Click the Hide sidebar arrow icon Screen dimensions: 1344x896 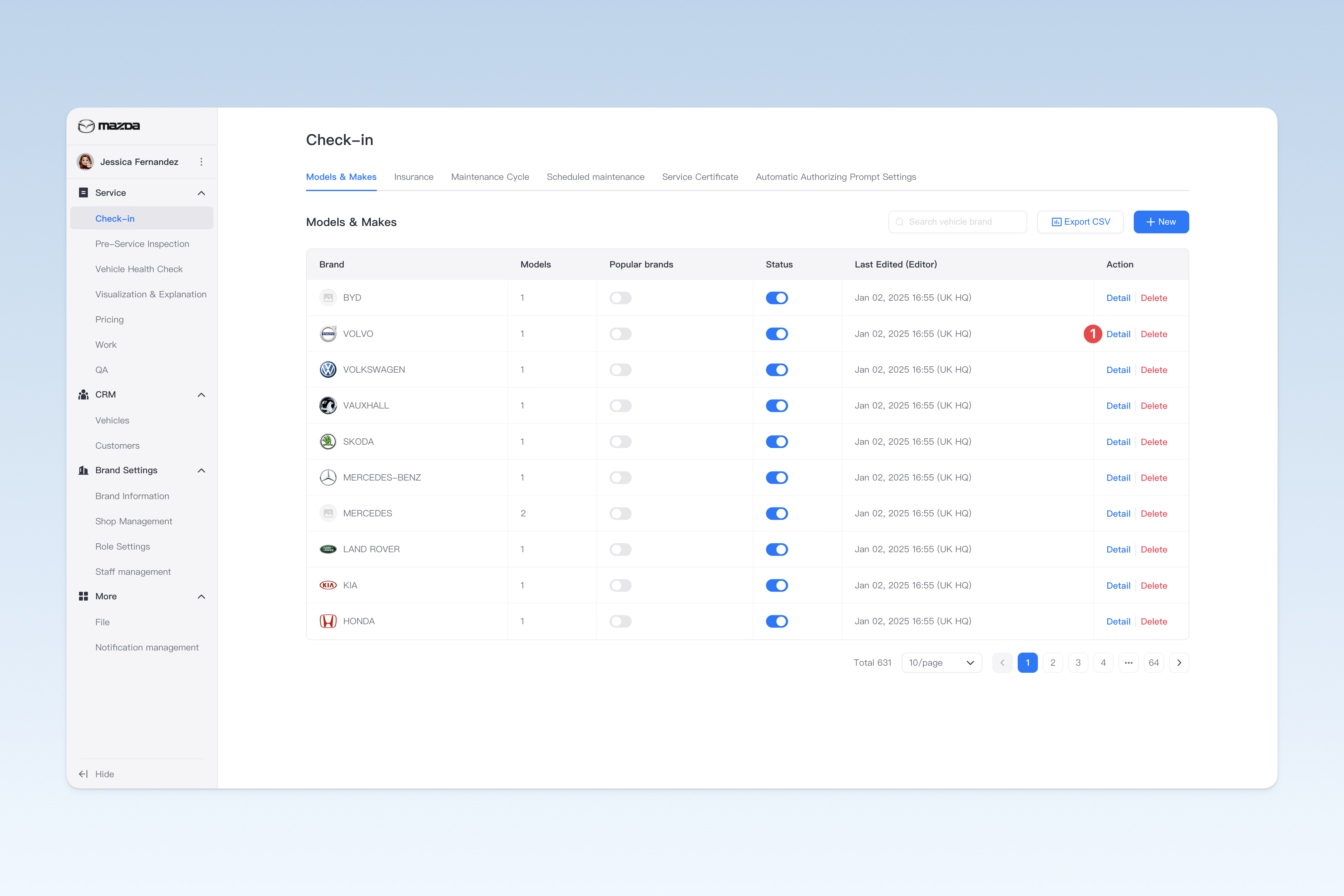(x=83, y=774)
